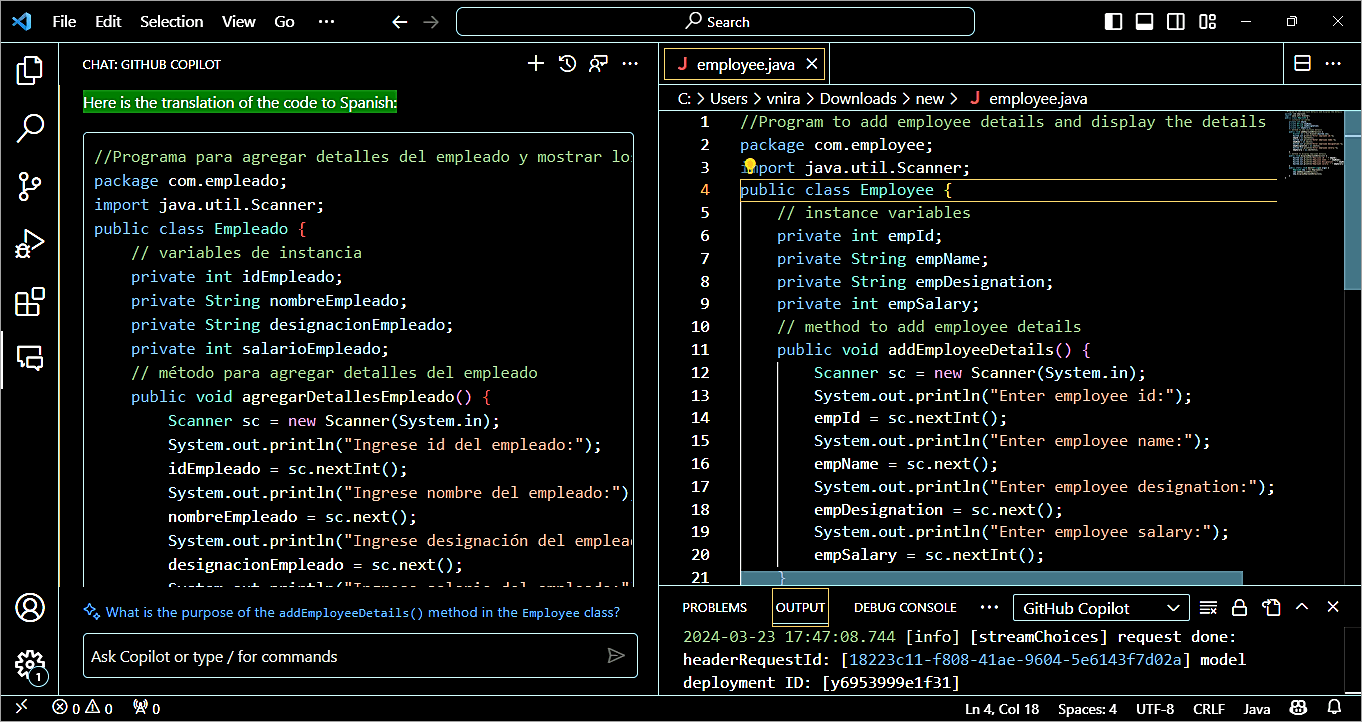Show Copilot chat history
Viewport: 1362px width, 722px height.
coord(567,64)
